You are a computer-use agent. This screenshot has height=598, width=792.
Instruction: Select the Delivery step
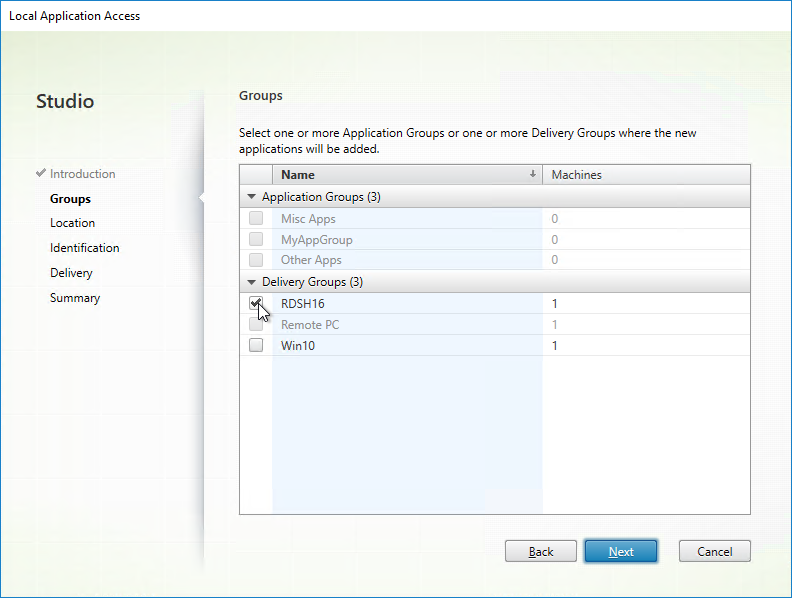(71, 273)
